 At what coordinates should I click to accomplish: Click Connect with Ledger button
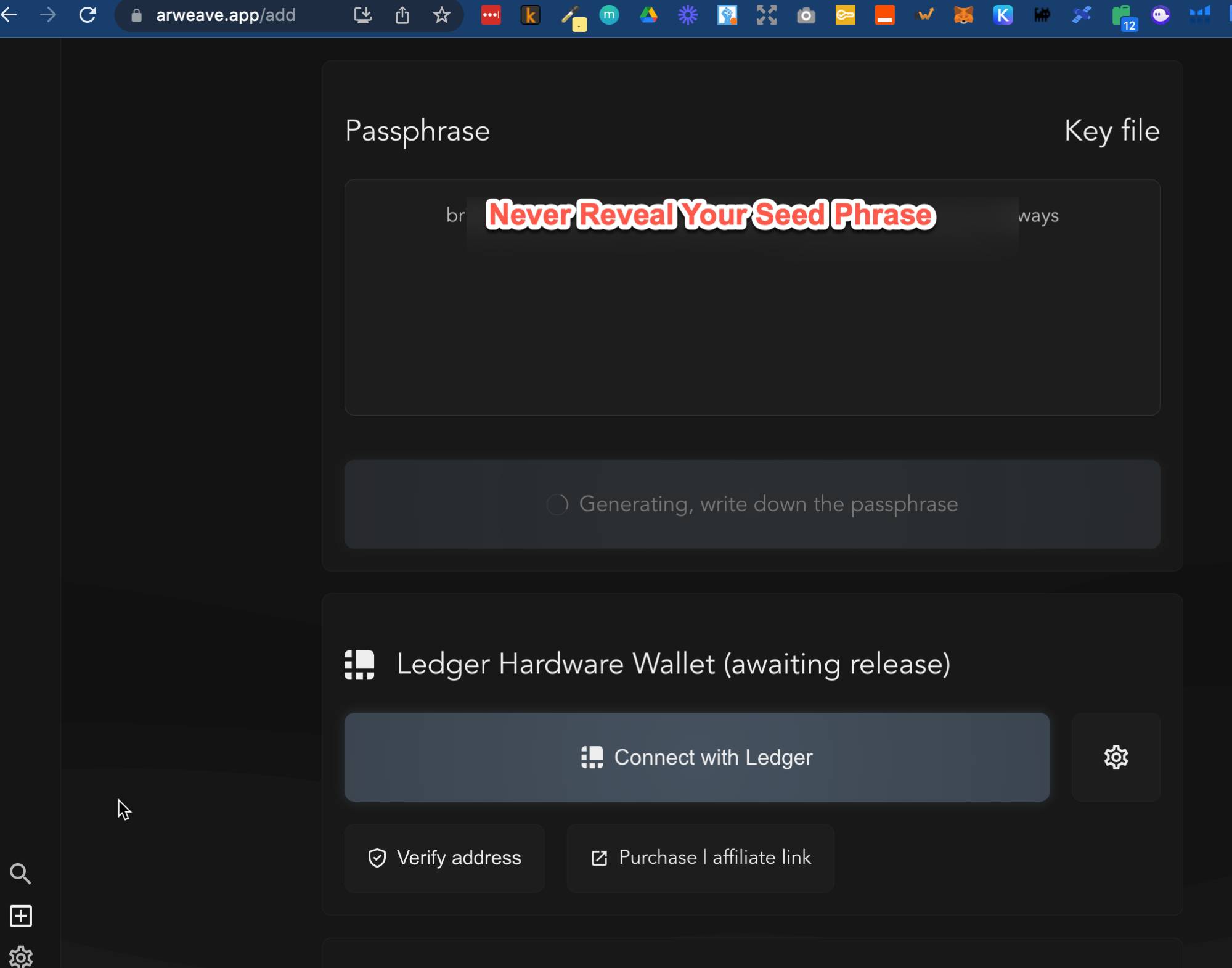pyautogui.click(x=696, y=757)
